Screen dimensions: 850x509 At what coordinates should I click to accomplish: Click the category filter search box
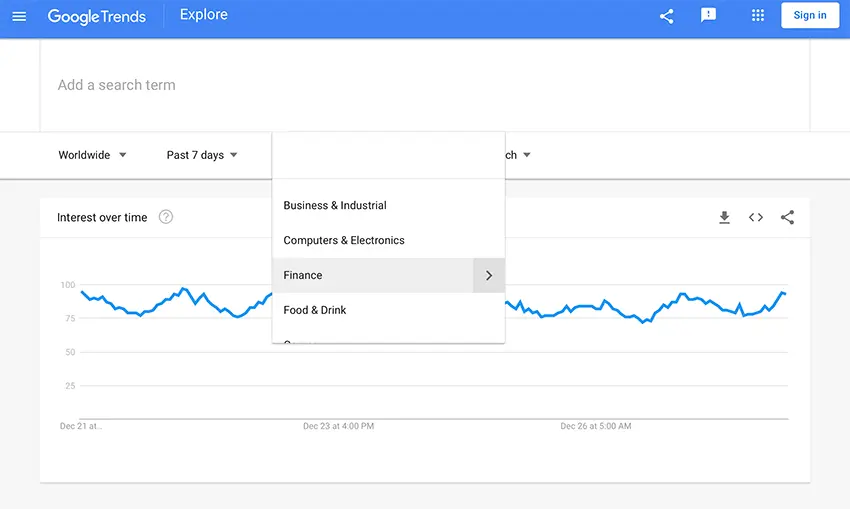click(388, 155)
